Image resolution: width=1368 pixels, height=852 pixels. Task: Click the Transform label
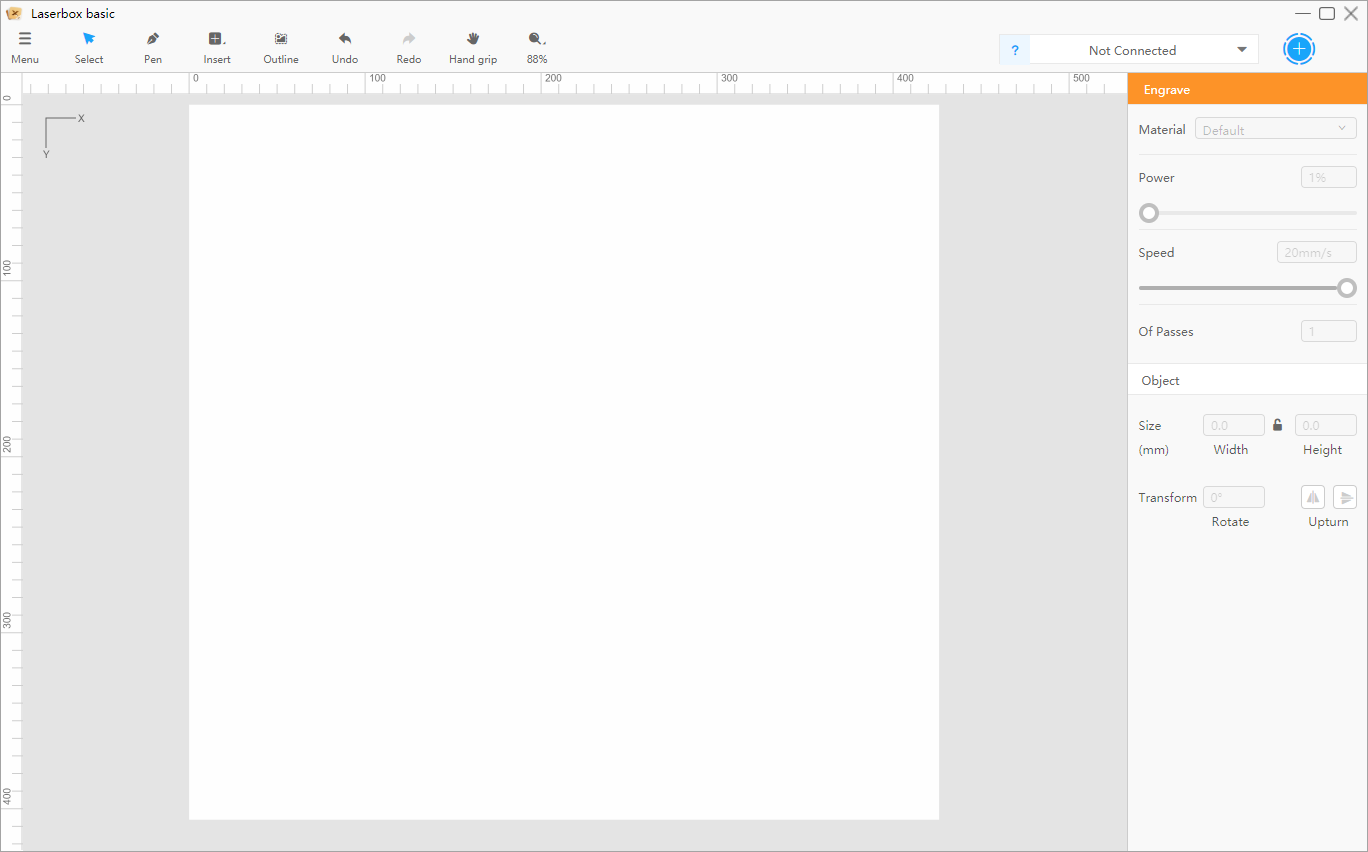pos(1167,497)
